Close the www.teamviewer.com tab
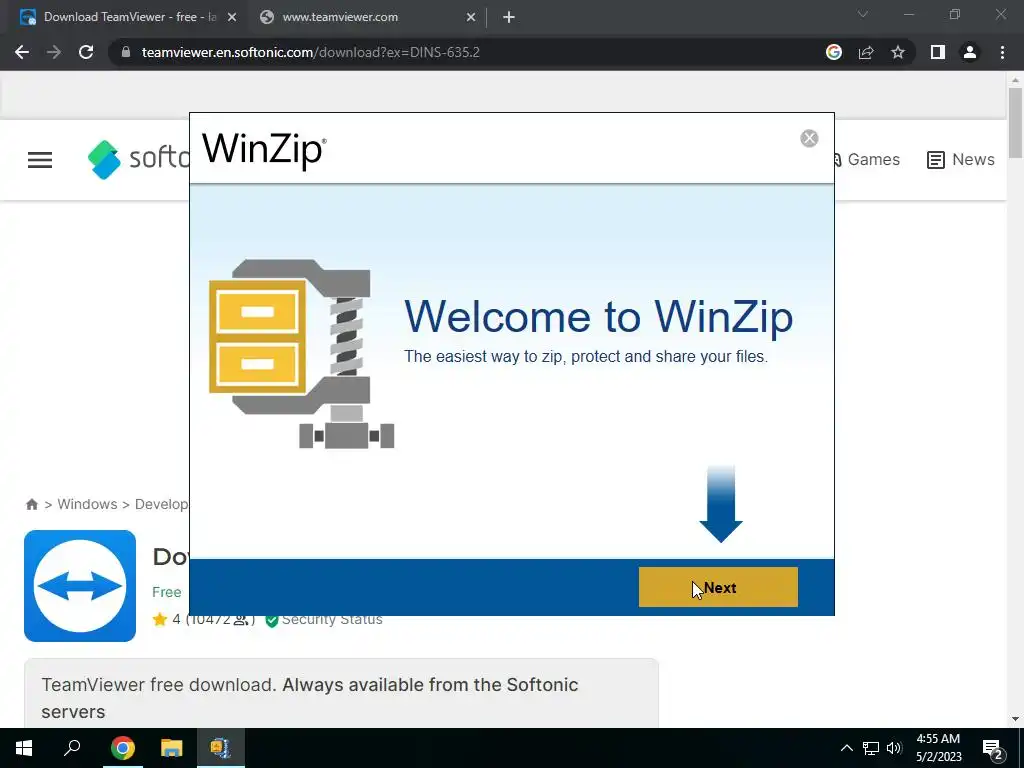Image resolution: width=1024 pixels, height=768 pixels. (471, 17)
